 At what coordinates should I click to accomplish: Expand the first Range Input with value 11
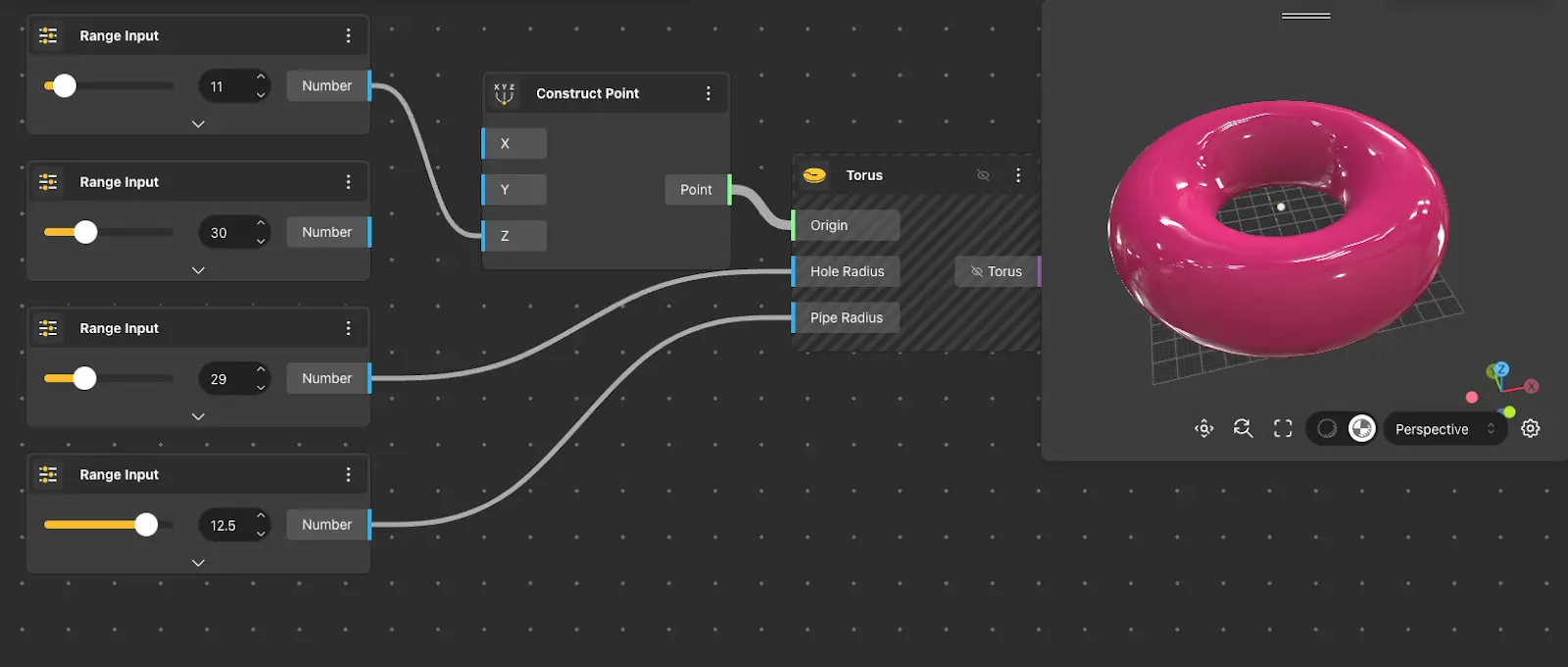pos(198,124)
